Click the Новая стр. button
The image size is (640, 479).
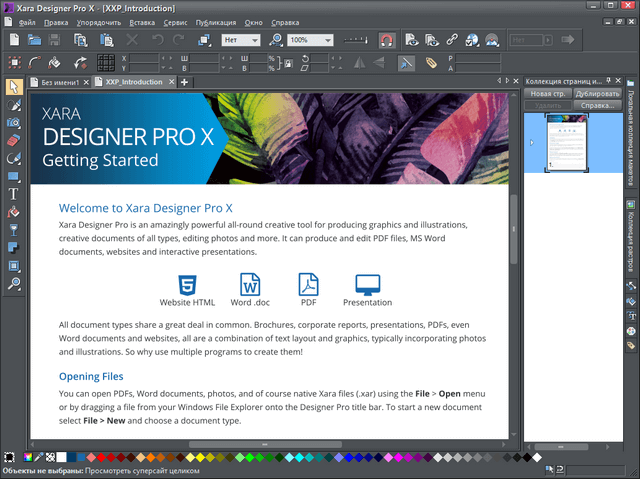click(x=548, y=93)
